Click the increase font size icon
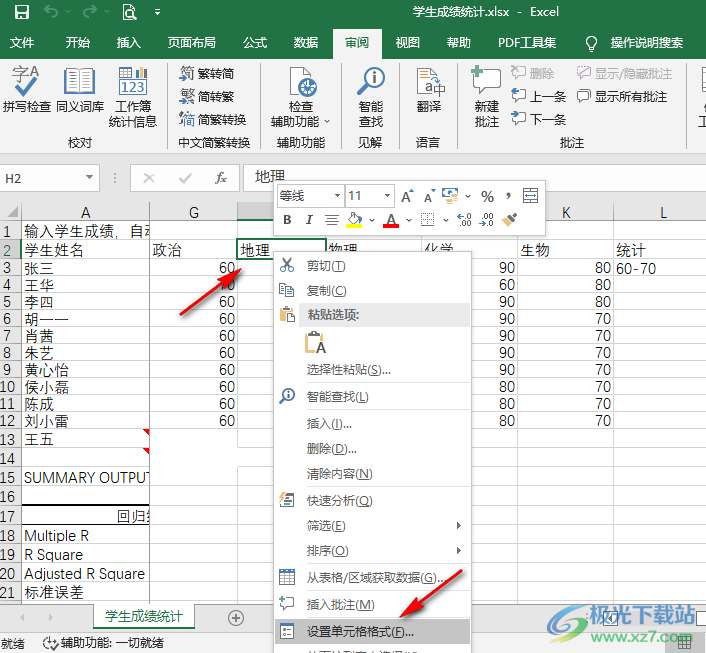 pyautogui.click(x=407, y=196)
